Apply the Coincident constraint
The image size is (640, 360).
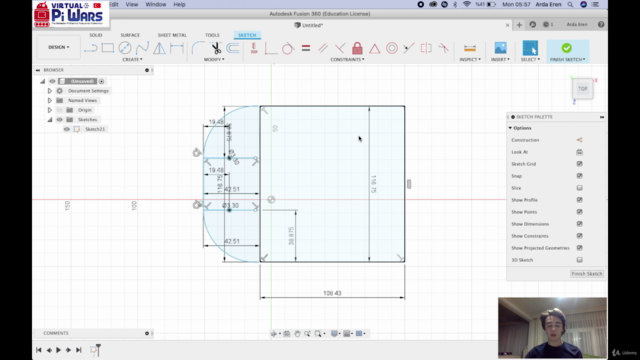(x=271, y=48)
